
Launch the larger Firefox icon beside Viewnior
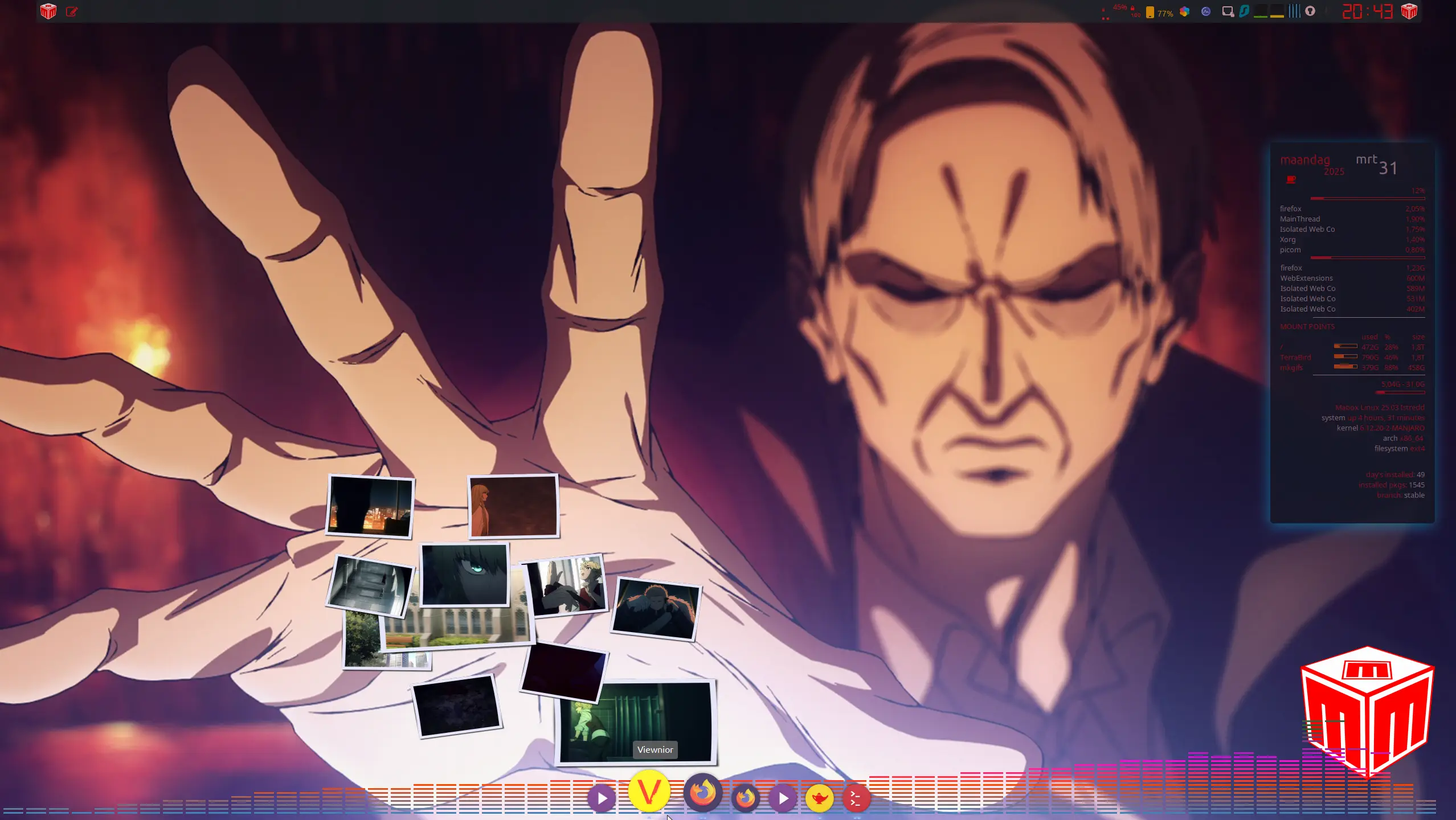pos(702,792)
